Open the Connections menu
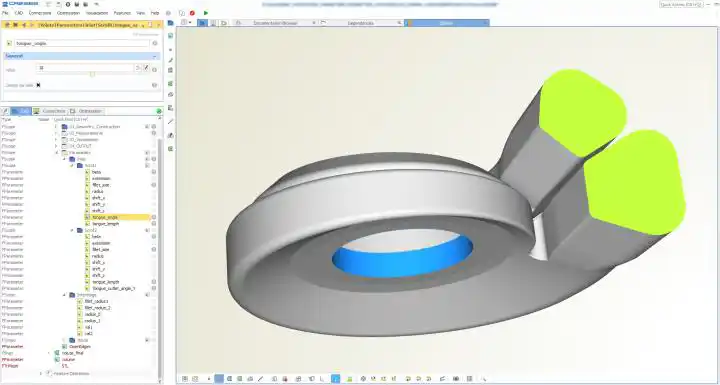Viewport: 720px width, 385px height. [40, 13]
